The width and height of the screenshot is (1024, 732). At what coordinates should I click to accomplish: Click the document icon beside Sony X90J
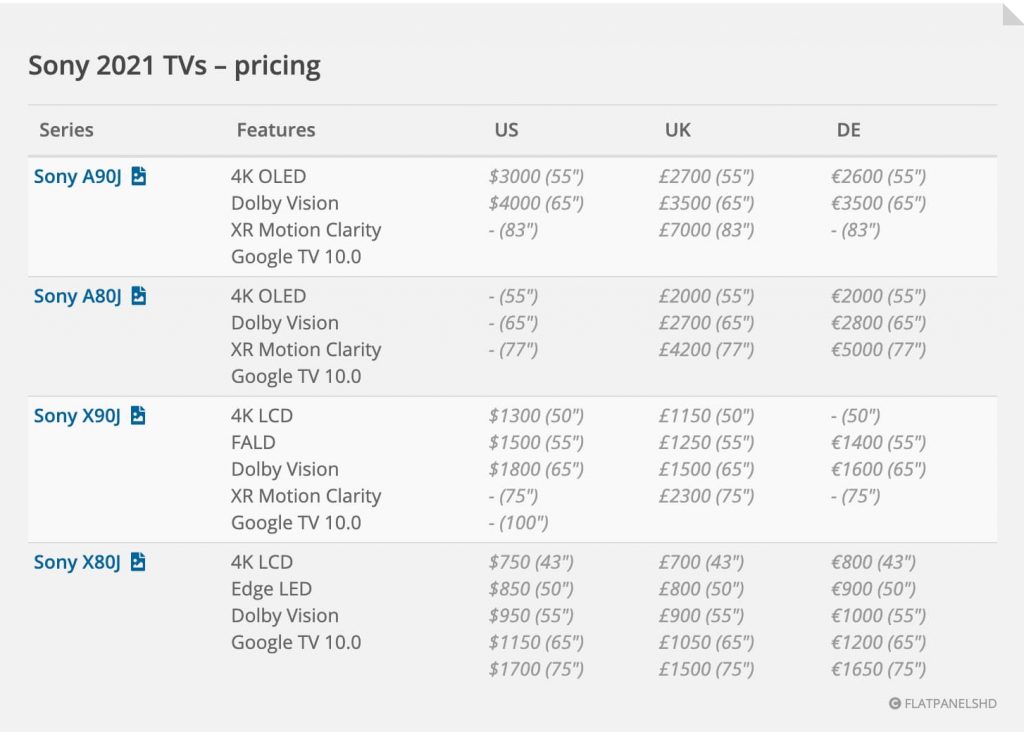(x=138, y=415)
